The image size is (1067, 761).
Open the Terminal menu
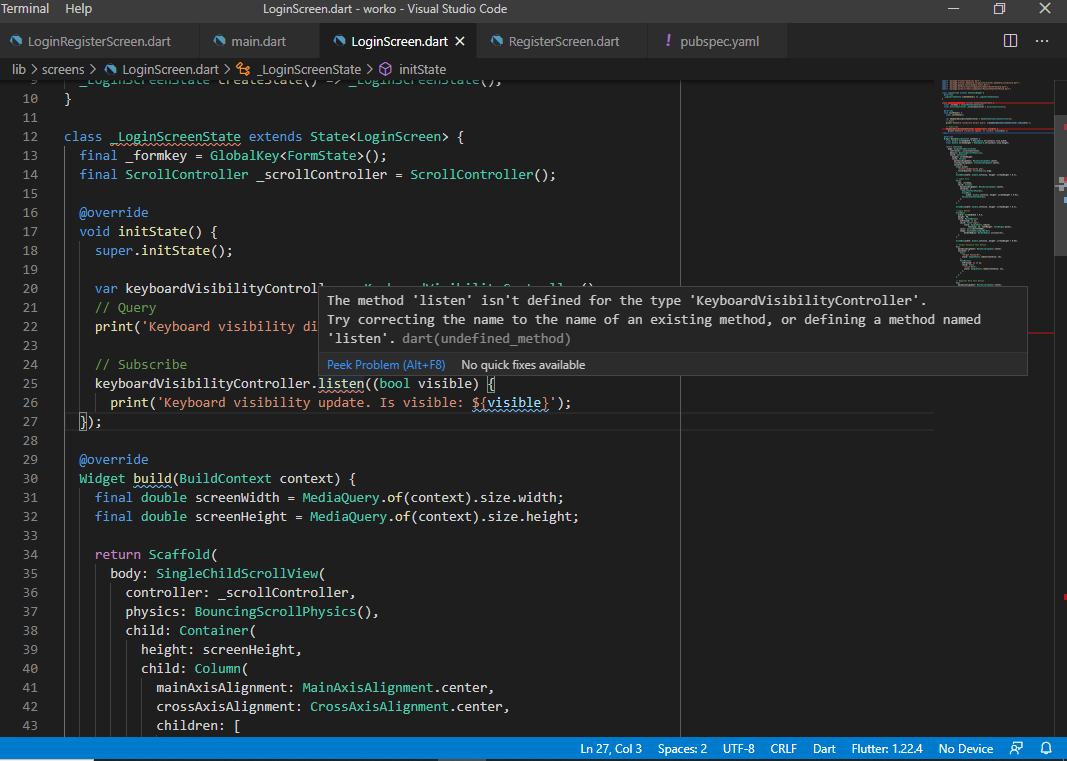[x=25, y=9]
